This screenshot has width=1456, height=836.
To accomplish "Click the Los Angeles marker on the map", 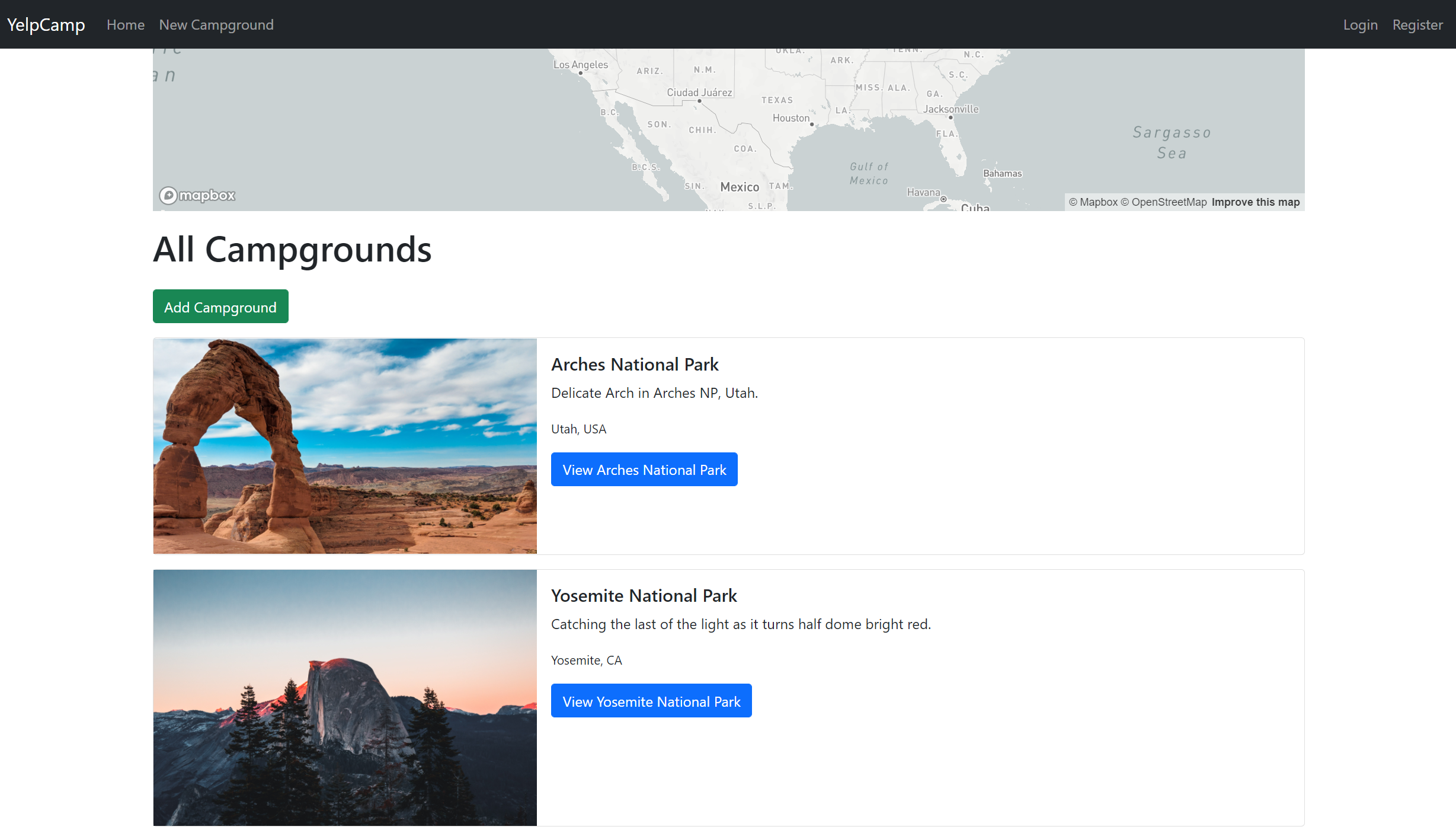I will (x=580, y=73).
